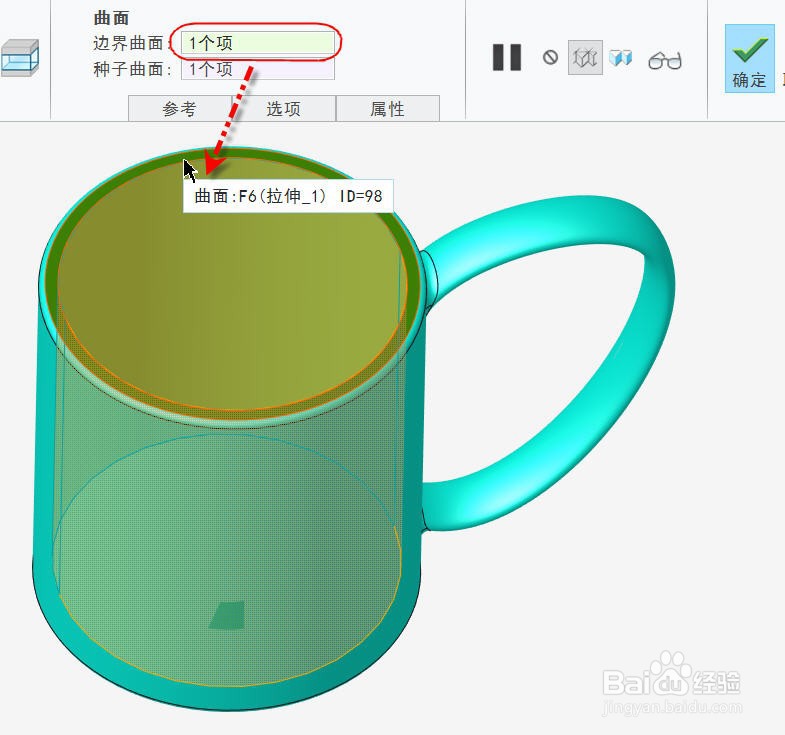Click the solid box feature icon
The width and height of the screenshot is (785, 735).
pyautogui.click(x=20, y=58)
